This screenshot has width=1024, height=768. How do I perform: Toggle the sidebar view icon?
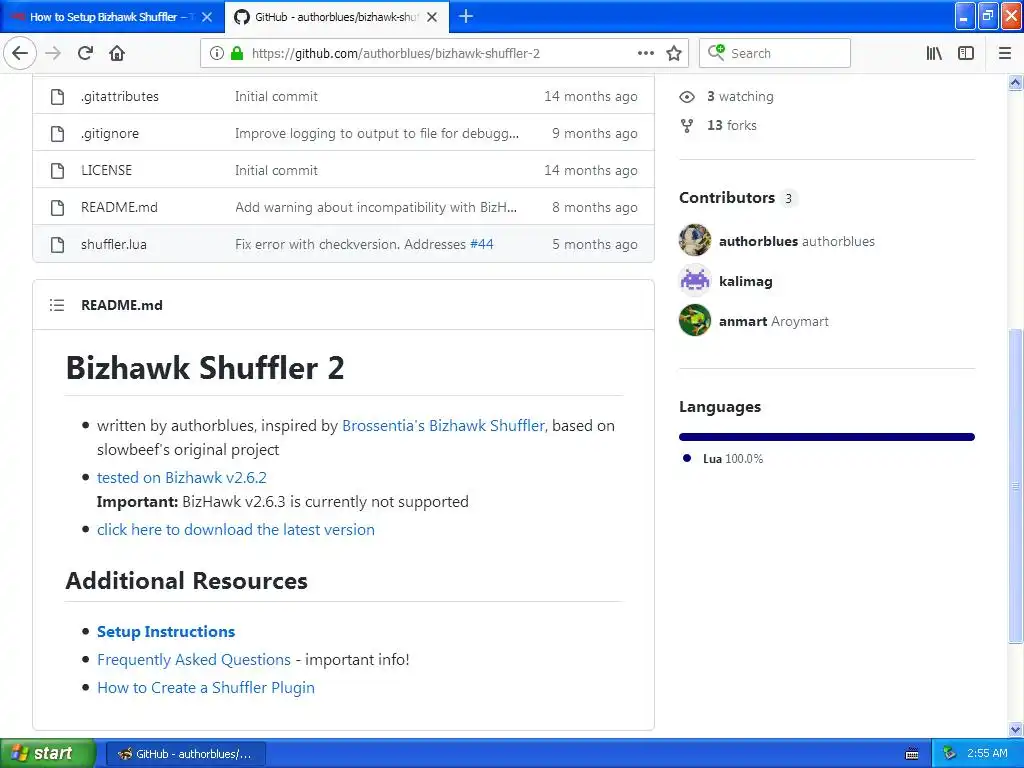point(966,53)
